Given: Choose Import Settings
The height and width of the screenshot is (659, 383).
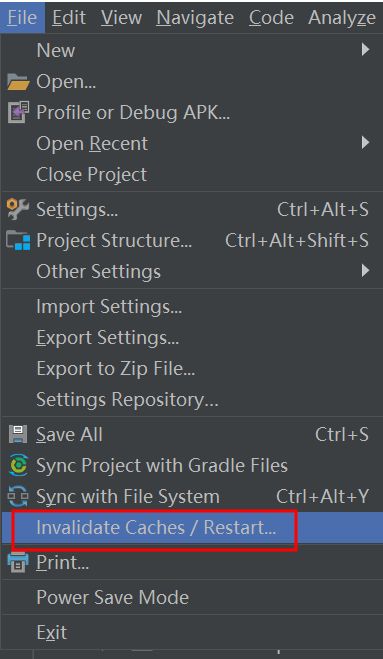Looking at the screenshot, I should pyautogui.click(x=191, y=306).
